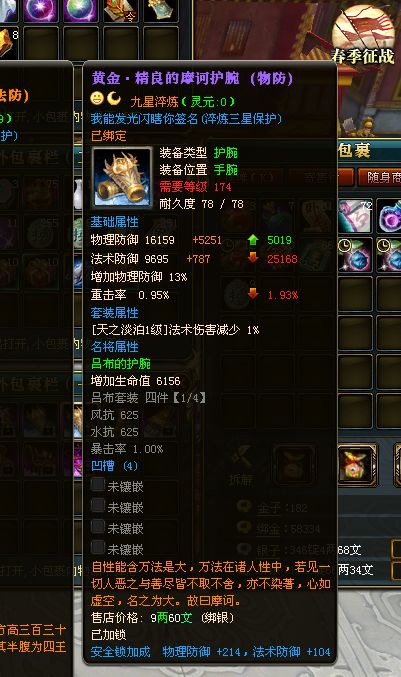Switch to the 随身商 tab
The image size is (401, 677).
[x=381, y=177]
